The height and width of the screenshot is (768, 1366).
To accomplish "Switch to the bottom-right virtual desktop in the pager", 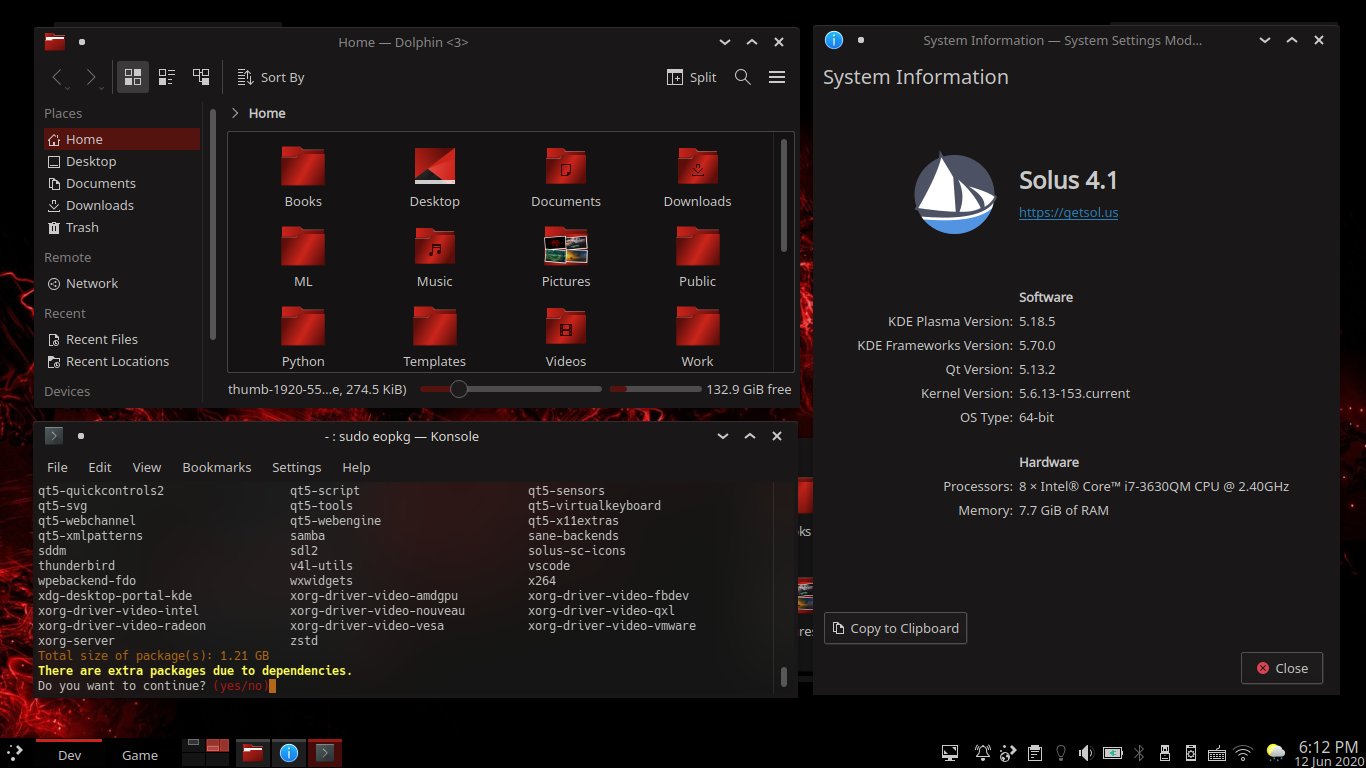I will 218,759.
